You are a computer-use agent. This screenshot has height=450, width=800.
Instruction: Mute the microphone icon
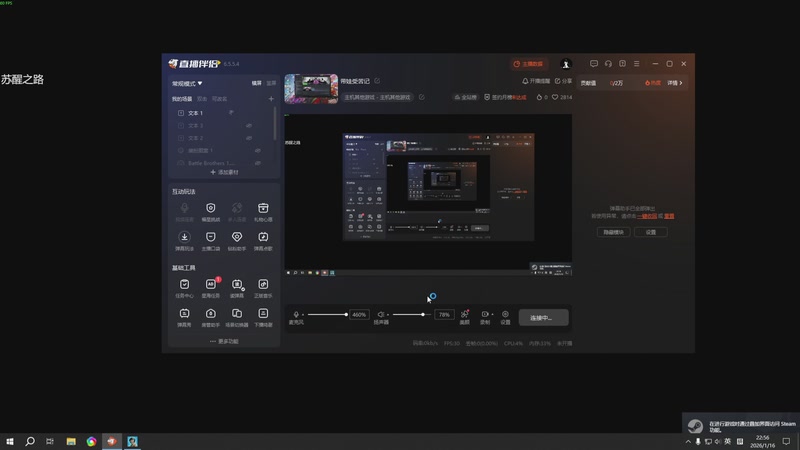coord(296,314)
